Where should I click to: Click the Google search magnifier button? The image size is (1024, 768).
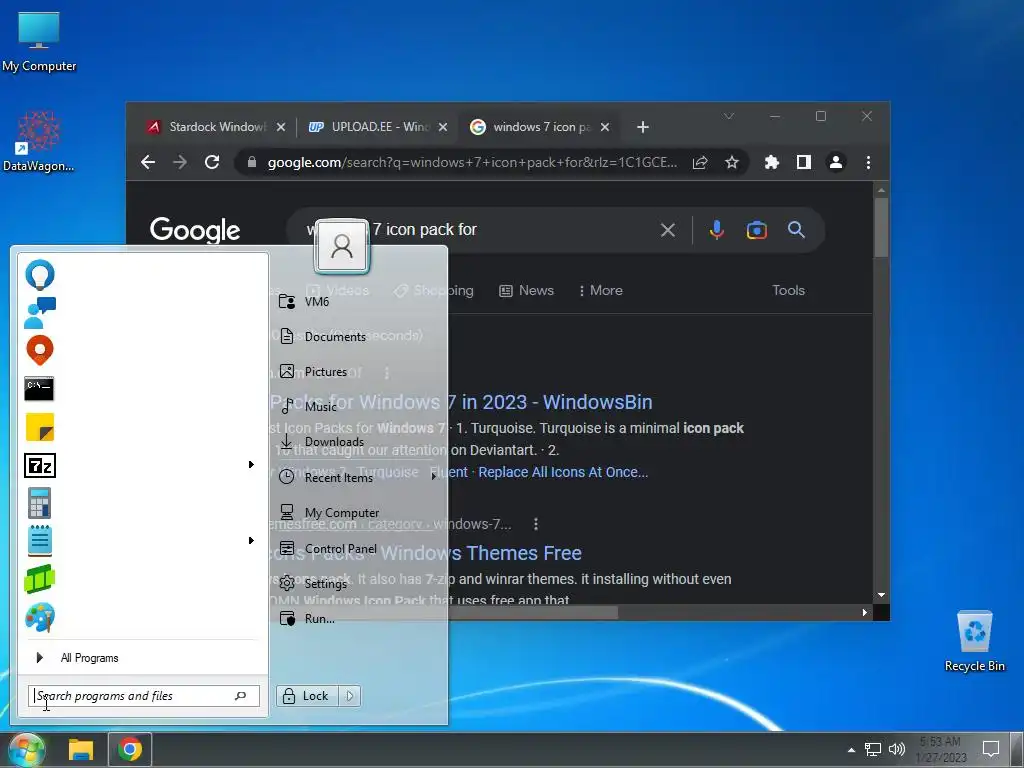tap(796, 230)
